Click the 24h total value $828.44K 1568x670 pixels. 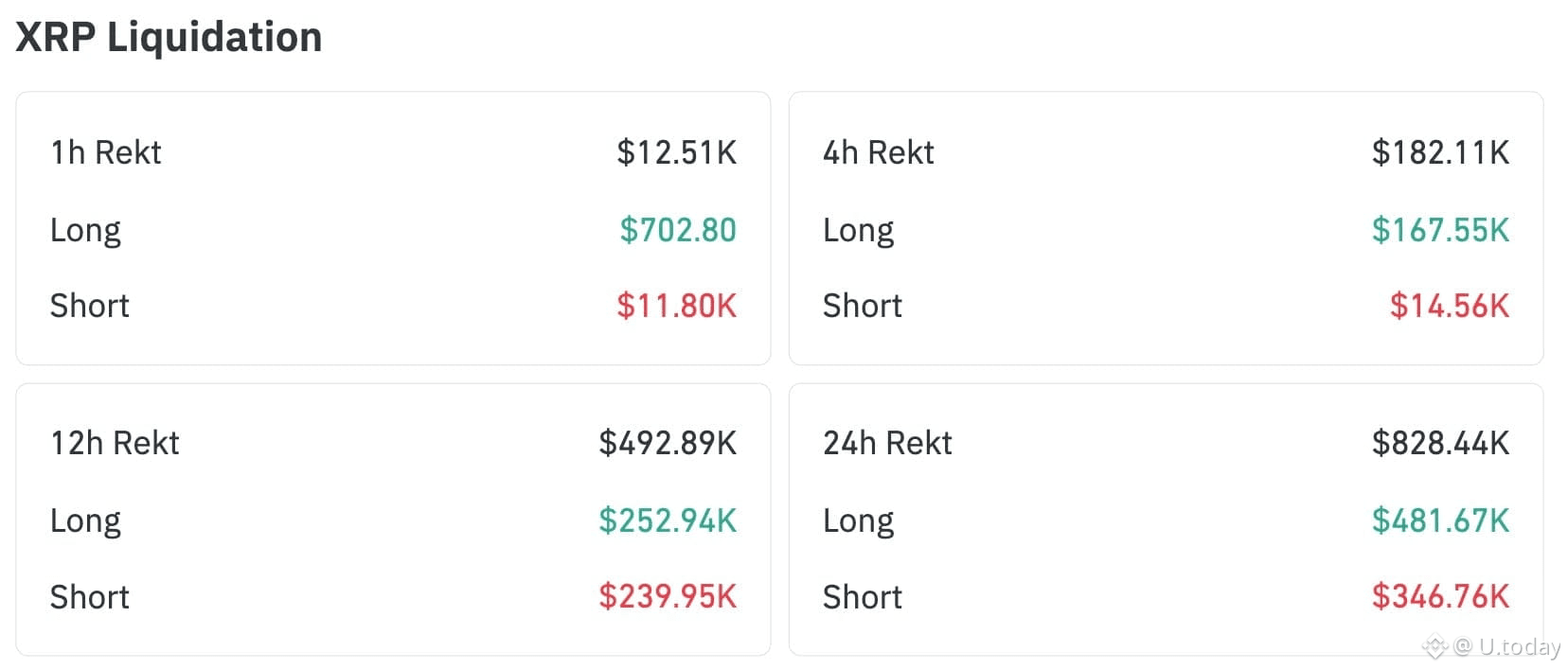[x=1440, y=443]
